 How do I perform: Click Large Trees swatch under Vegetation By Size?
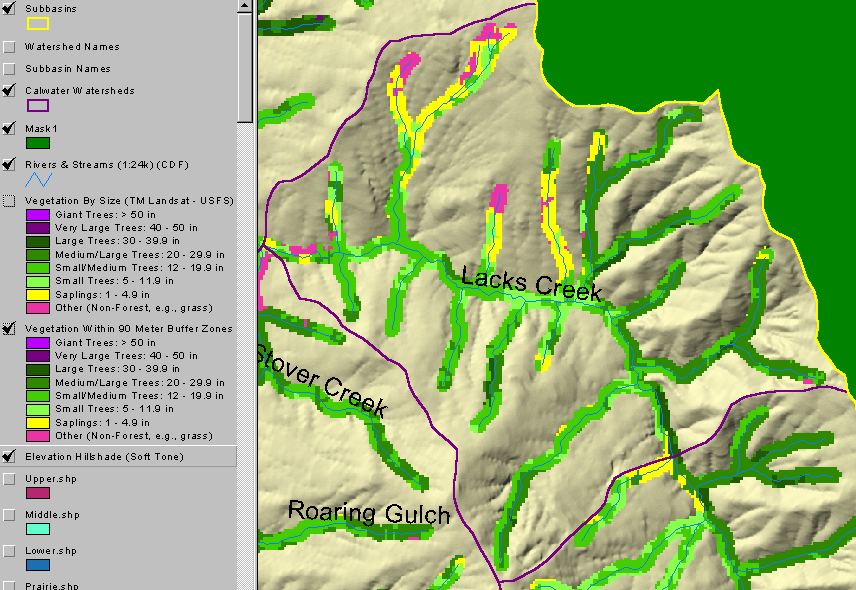coord(38,241)
